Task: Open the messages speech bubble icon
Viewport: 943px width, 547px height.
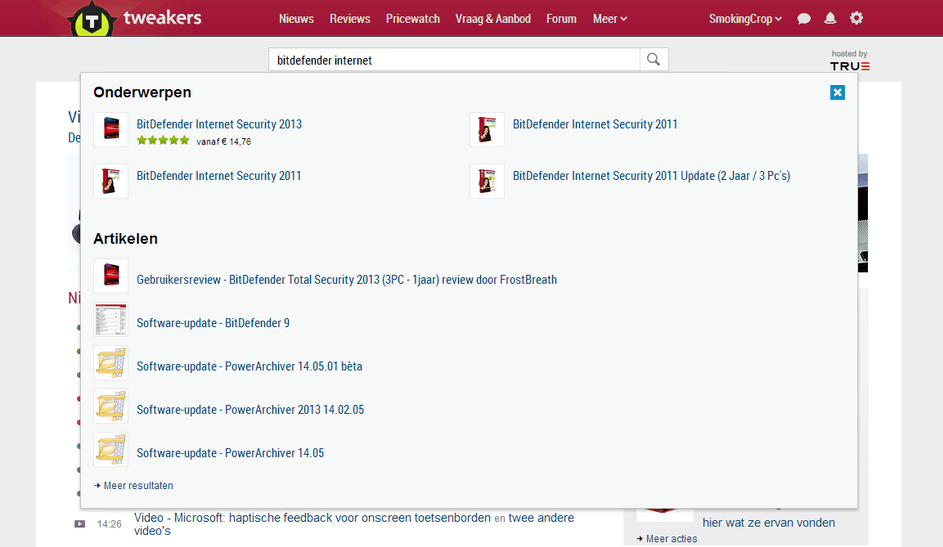Action: pos(803,19)
